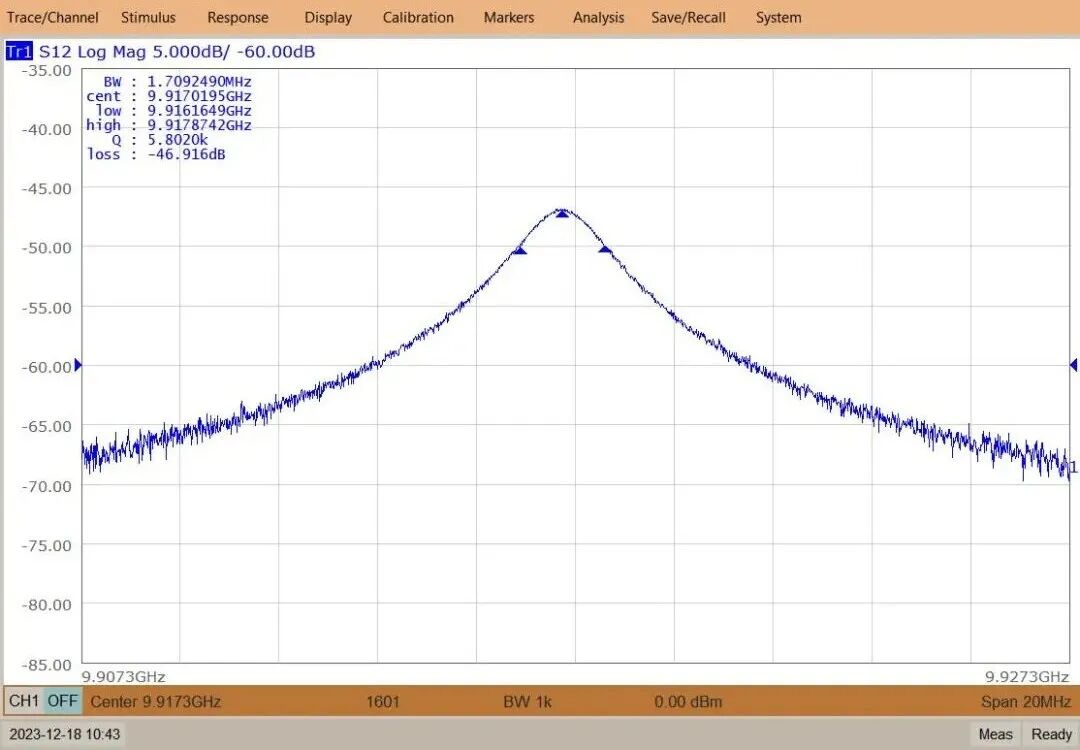Click the S12 Log Mag trace title
The width and height of the screenshot is (1080, 750).
pyautogui.click(x=177, y=52)
